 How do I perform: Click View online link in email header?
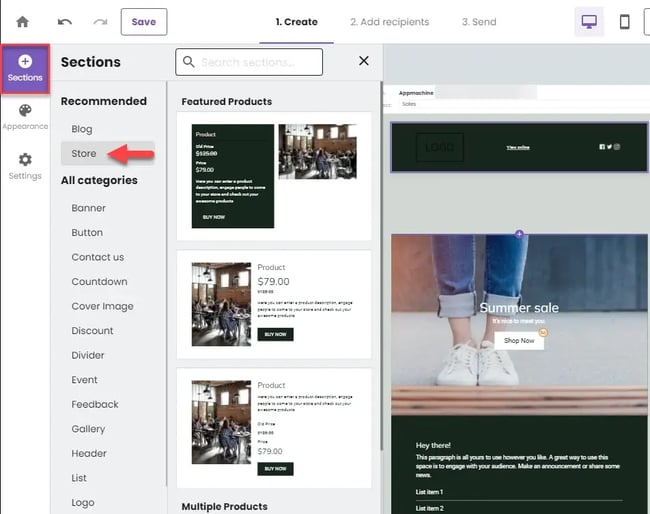tap(517, 147)
